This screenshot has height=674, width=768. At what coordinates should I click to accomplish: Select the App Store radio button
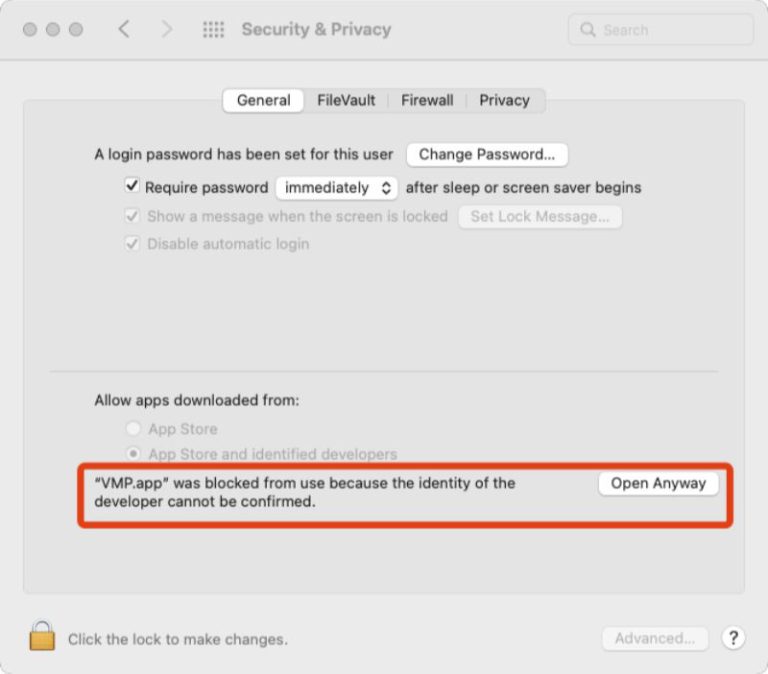[x=132, y=428]
